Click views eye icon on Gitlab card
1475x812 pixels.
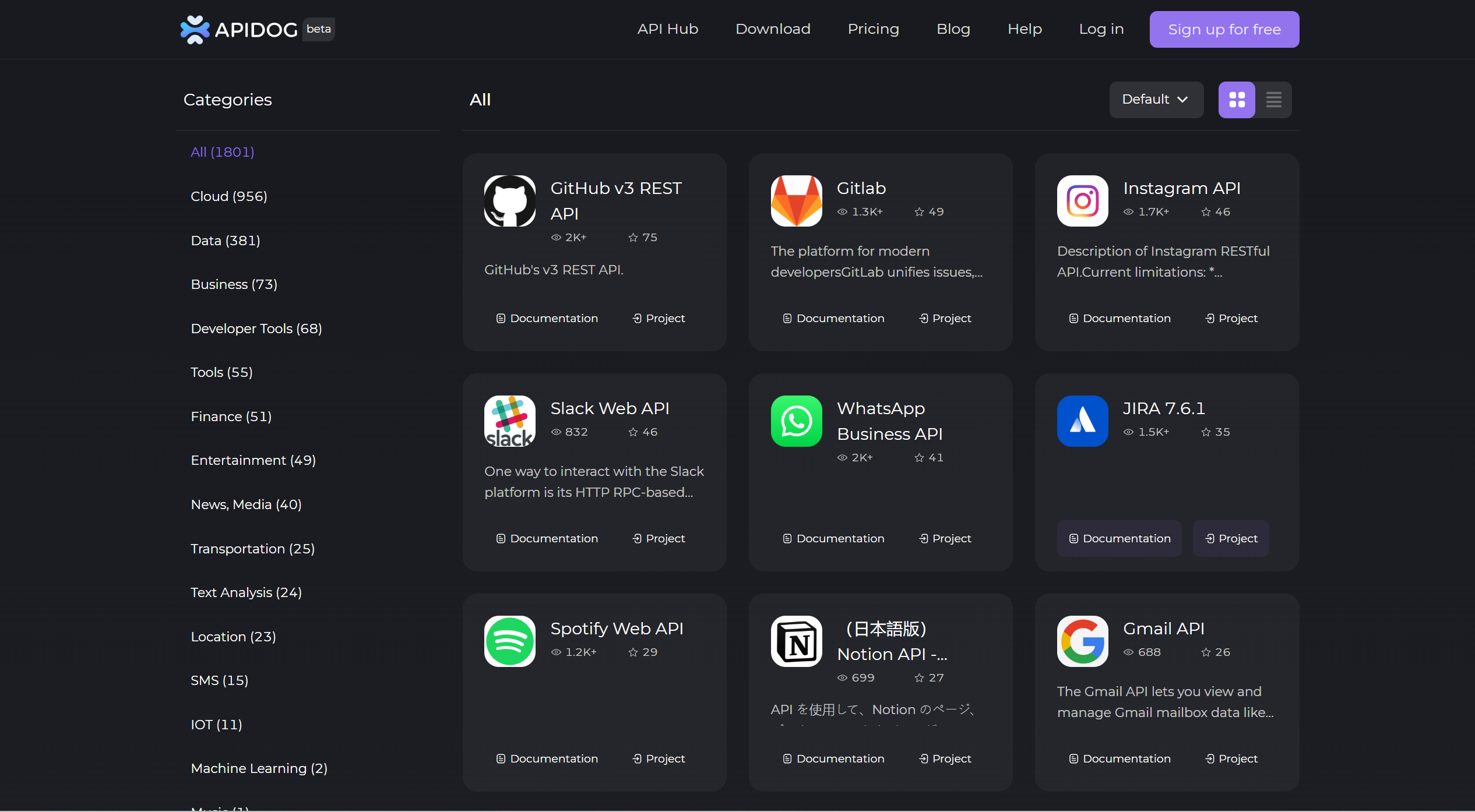click(842, 212)
